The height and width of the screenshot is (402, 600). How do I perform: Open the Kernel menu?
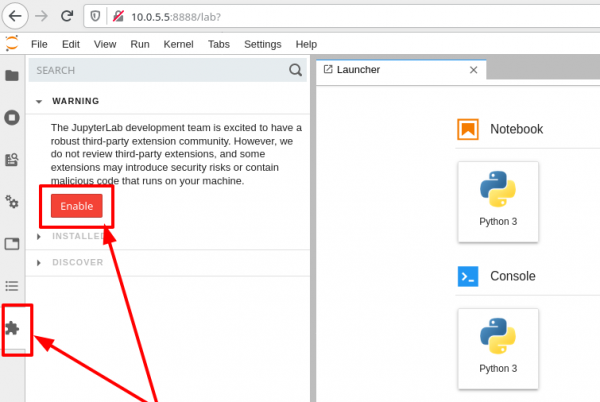click(178, 44)
